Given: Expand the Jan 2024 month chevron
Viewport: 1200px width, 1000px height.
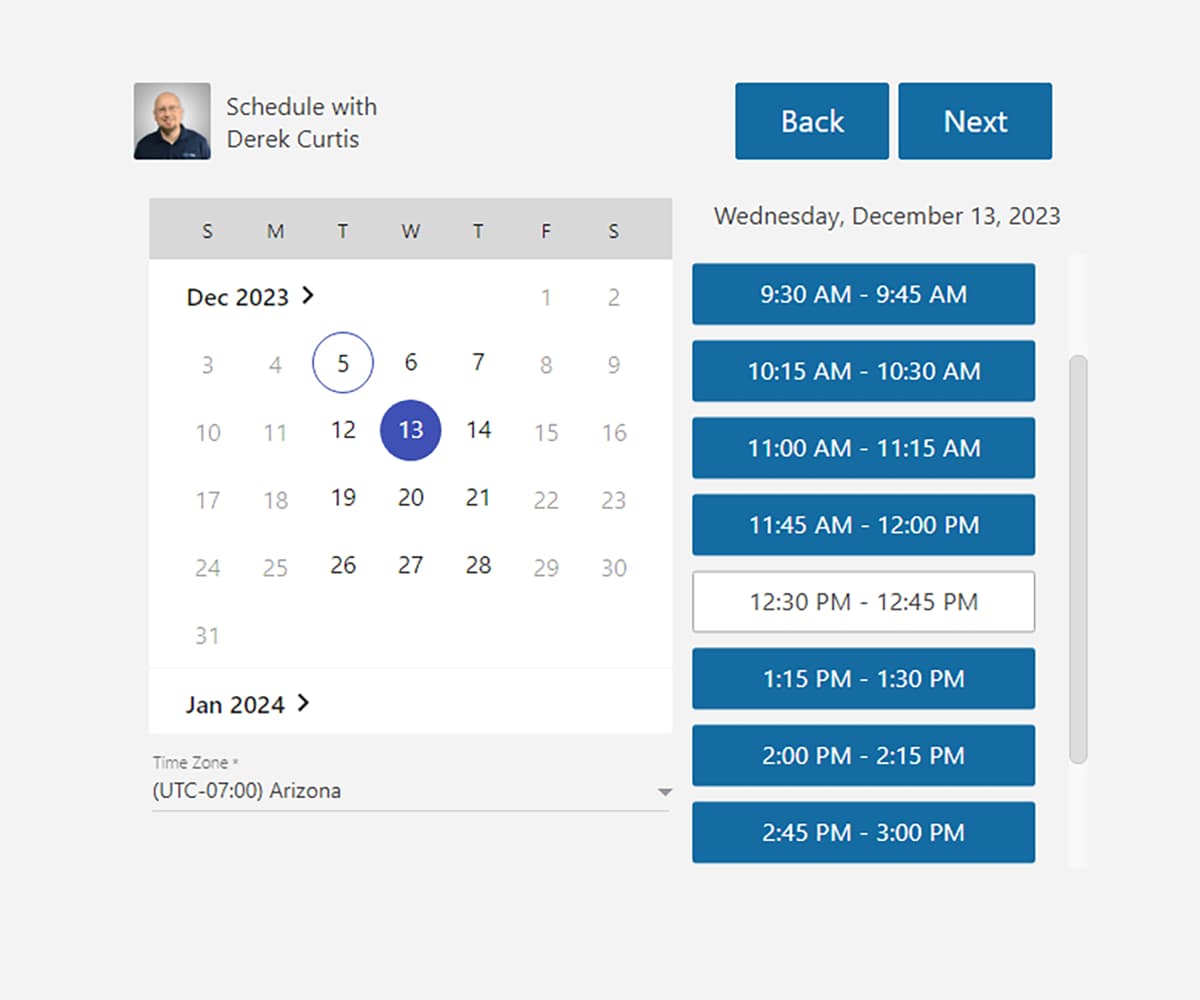Looking at the screenshot, I should [304, 703].
